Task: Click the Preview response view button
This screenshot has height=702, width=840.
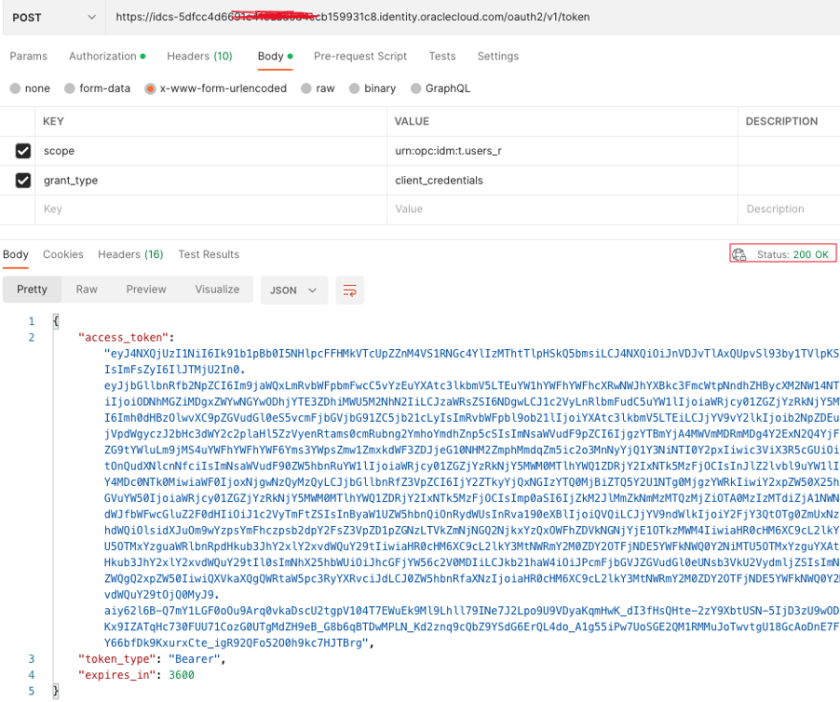Action: click(146, 289)
